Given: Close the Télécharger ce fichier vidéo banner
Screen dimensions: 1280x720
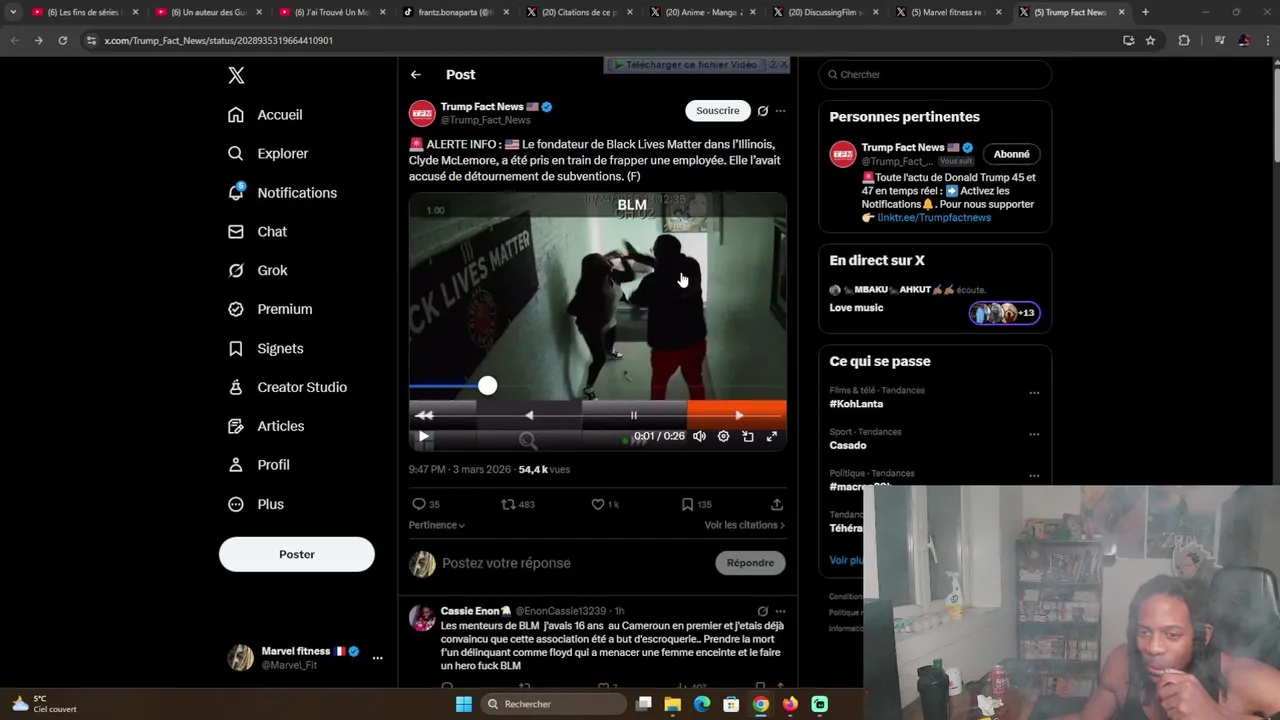Looking at the screenshot, I should (783, 65).
